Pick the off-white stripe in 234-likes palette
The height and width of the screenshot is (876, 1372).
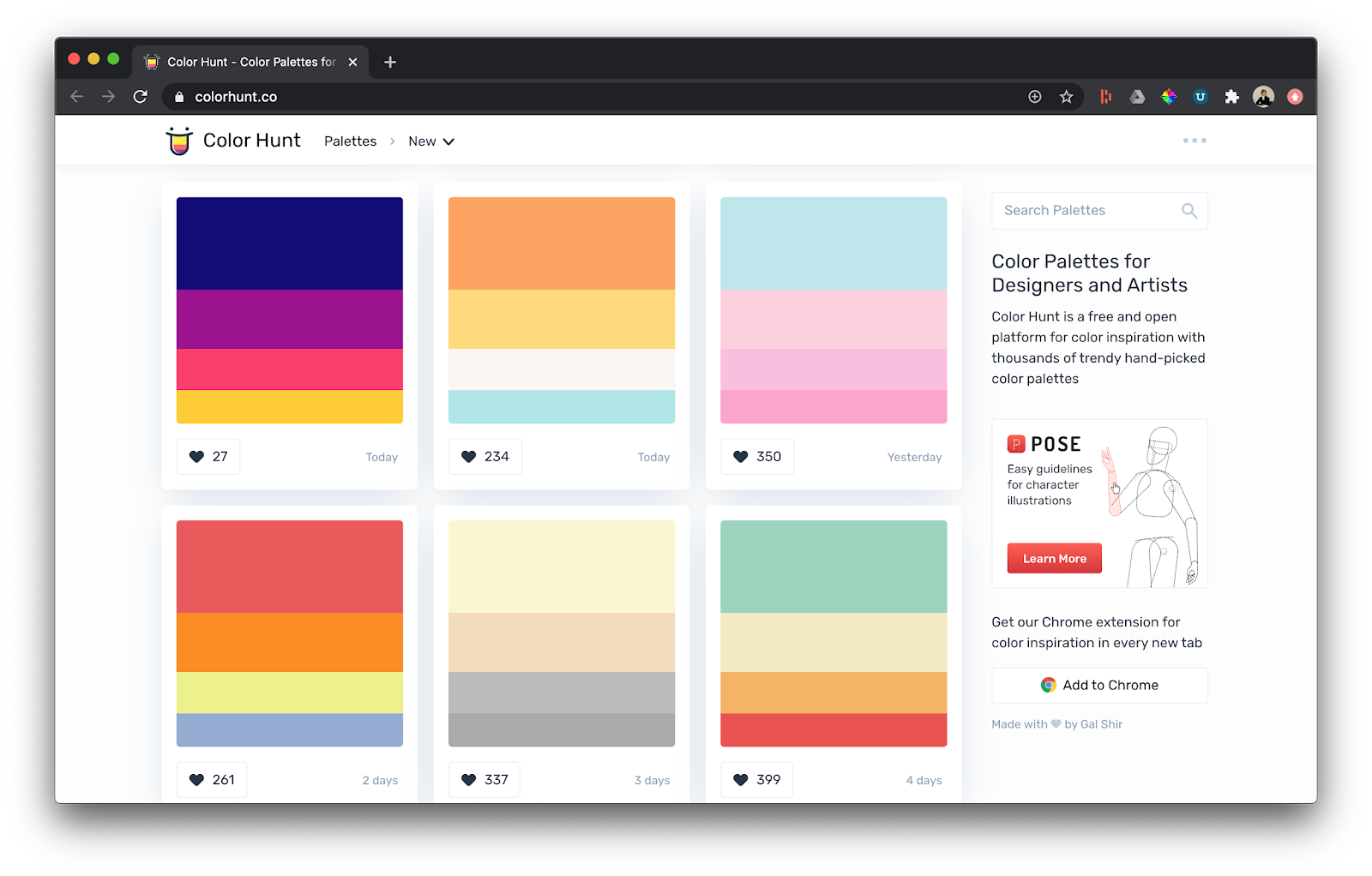562,369
